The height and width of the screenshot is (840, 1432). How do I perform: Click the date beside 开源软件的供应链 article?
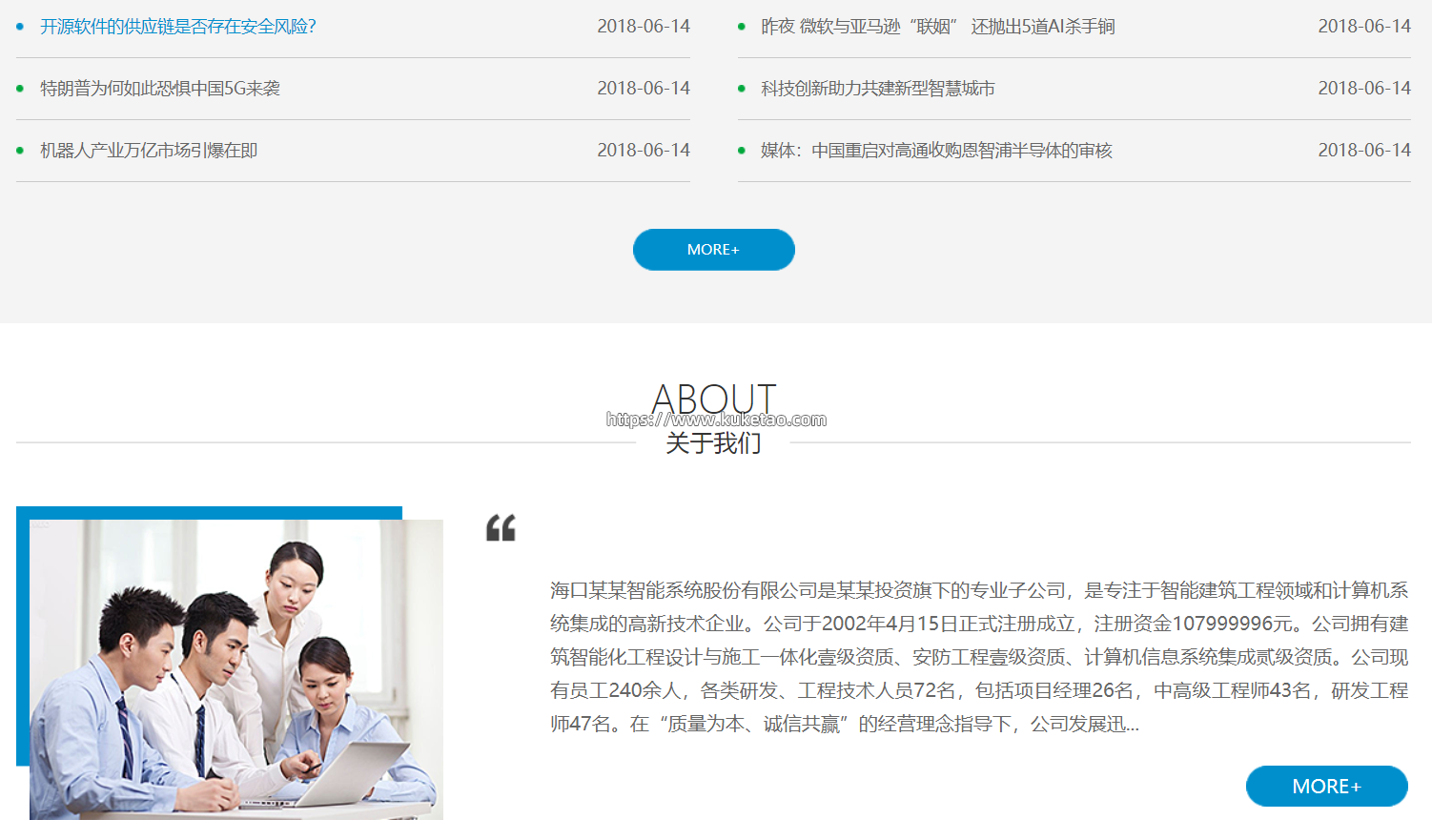[x=644, y=27]
